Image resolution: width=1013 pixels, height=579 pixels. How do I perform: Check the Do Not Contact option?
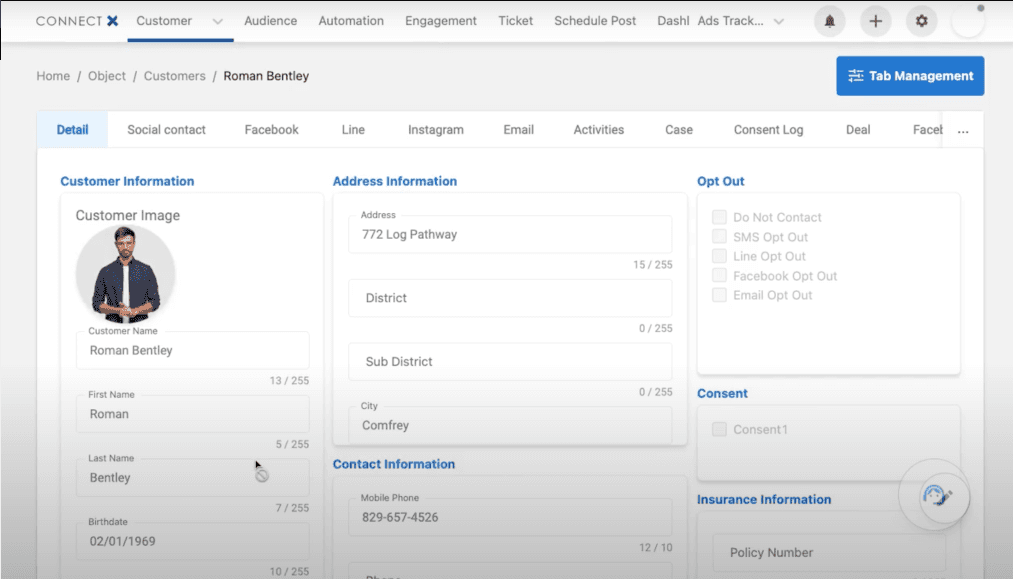point(719,217)
